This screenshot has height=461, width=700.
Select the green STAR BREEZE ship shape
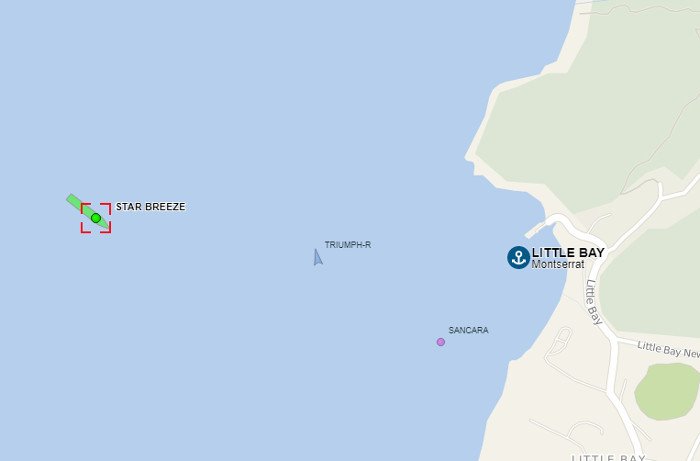tap(88, 212)
